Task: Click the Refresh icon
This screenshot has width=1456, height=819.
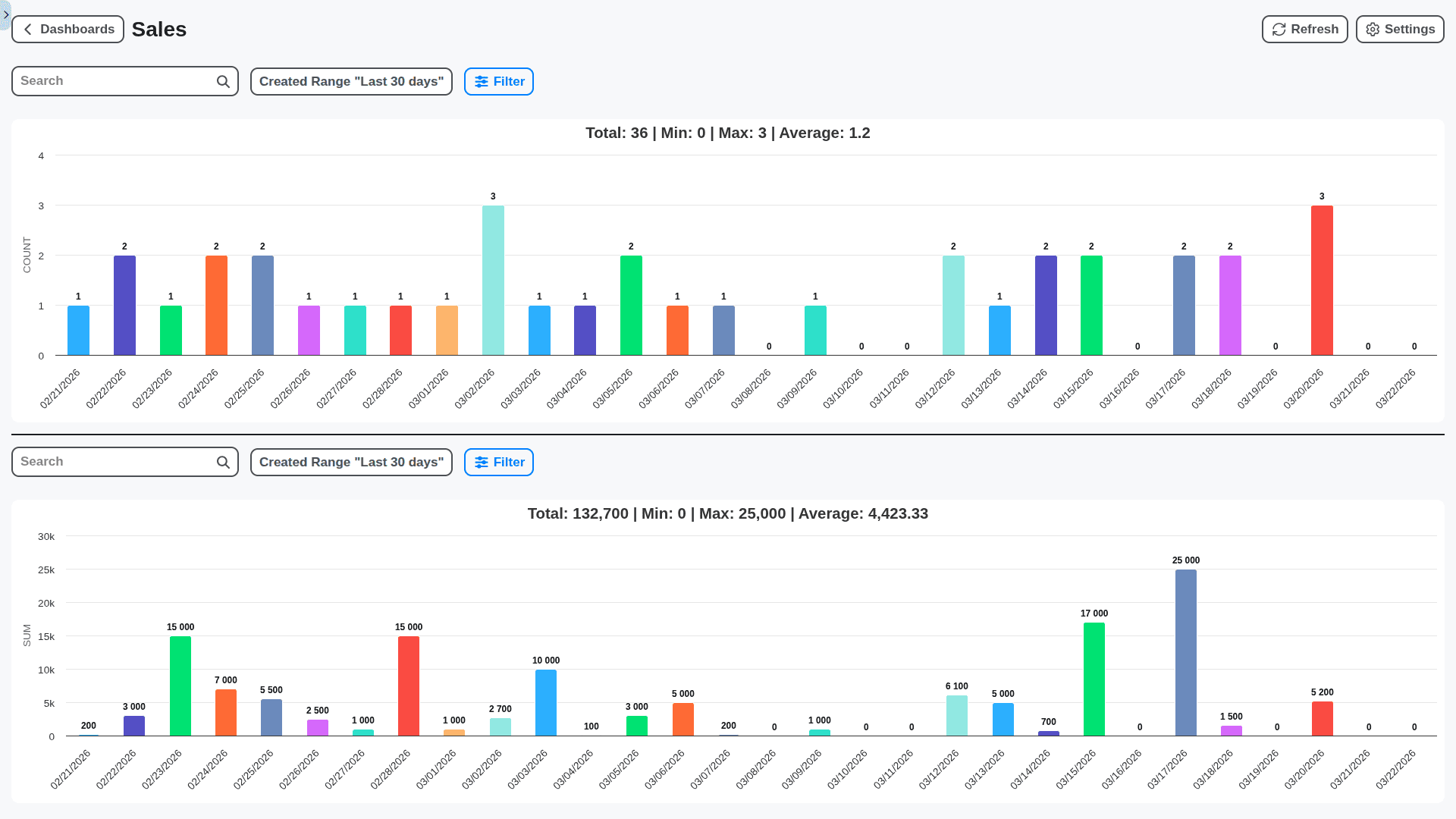Action: 1279,29
